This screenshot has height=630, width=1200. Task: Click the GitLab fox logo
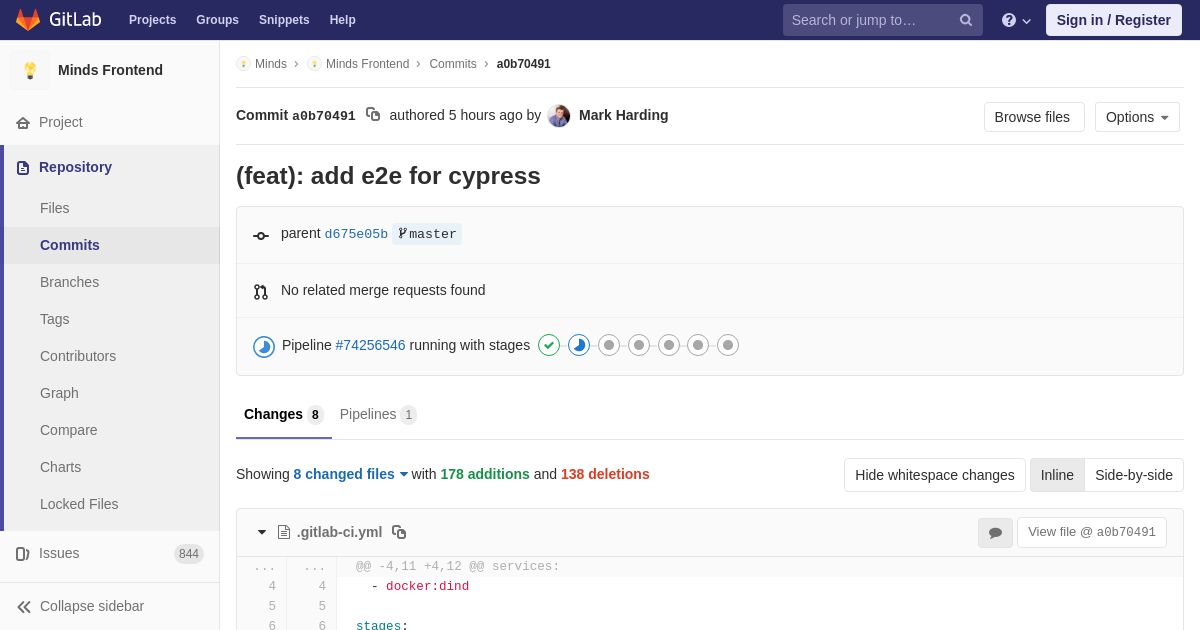coord(28,20)
